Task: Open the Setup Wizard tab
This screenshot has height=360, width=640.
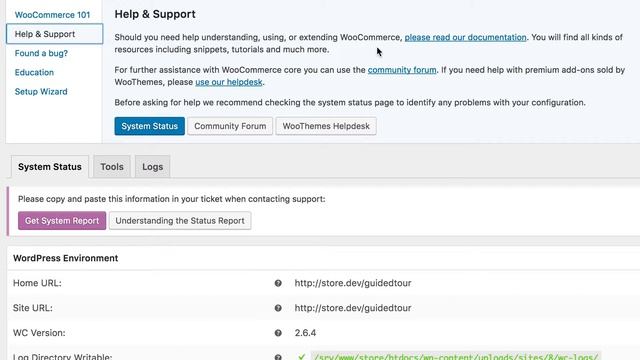Action: (41, 91)
